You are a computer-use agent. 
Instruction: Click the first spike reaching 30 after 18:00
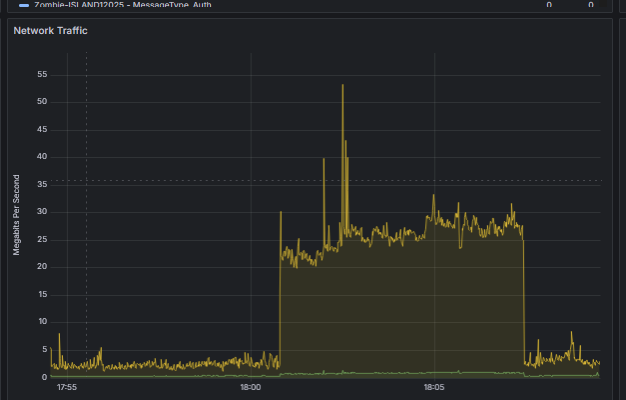click(x=281, y=212)
